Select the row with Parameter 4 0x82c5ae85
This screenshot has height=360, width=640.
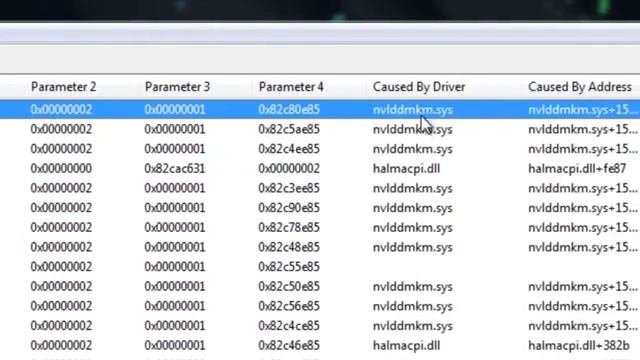coord(320,129)
